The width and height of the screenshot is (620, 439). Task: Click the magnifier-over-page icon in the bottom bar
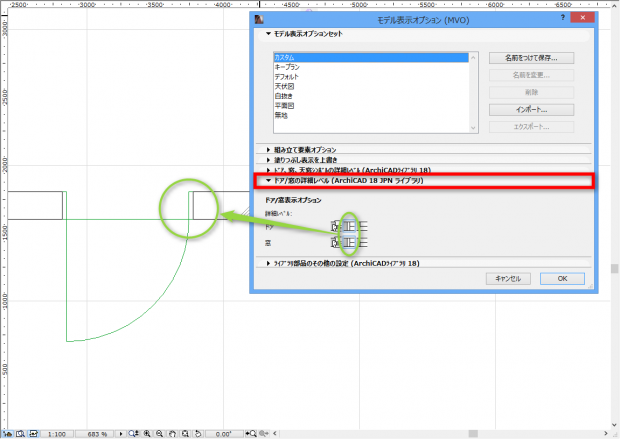coord(21,434)
